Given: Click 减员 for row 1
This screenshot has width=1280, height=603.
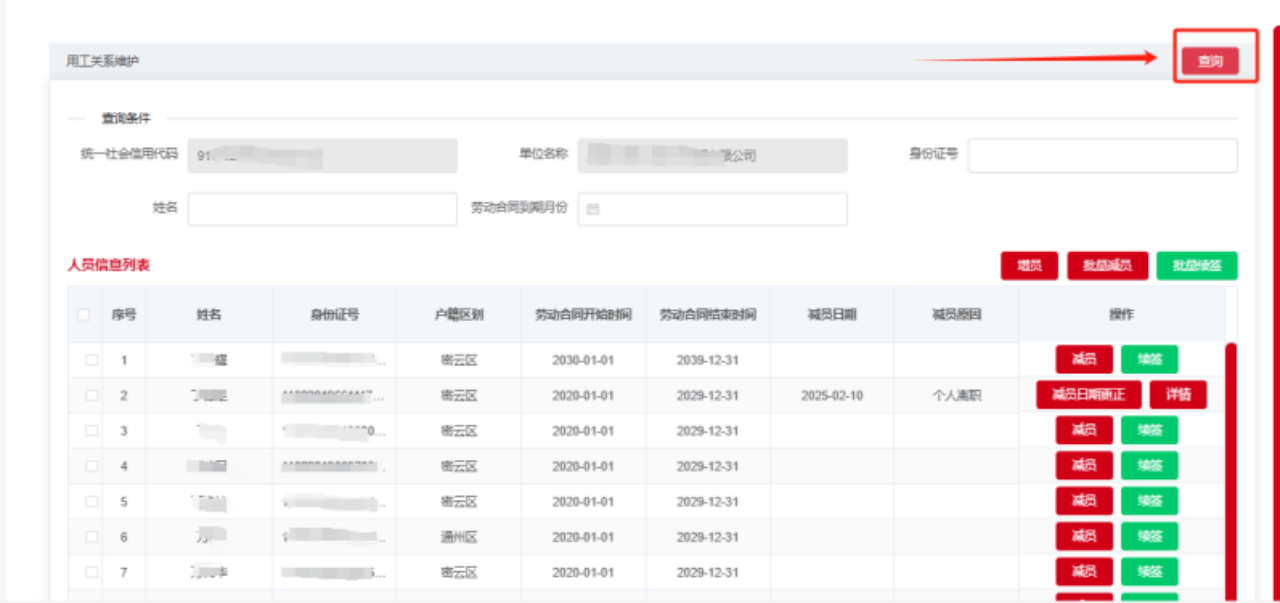Looking at the screenshot, I should tap(1084, 360).
